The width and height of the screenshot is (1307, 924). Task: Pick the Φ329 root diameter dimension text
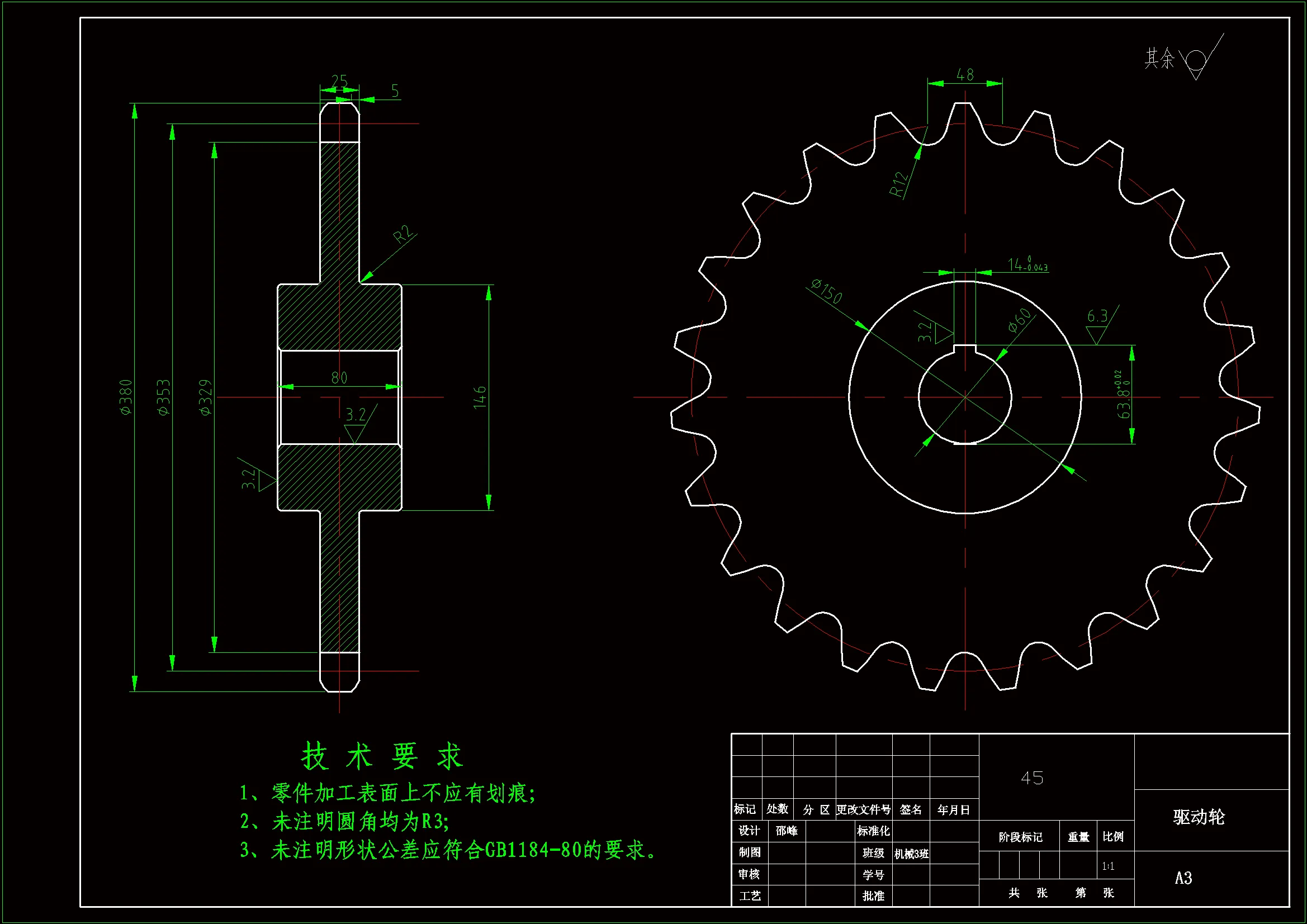tap(205, 397)
